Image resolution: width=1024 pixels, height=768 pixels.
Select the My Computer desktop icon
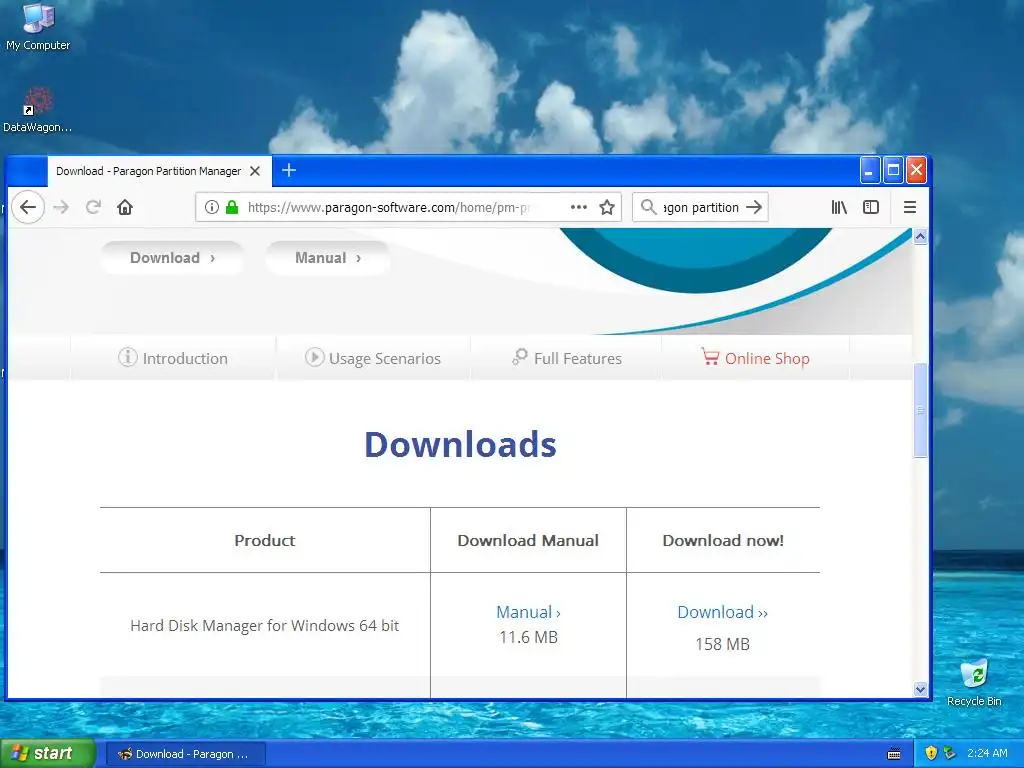38,27
